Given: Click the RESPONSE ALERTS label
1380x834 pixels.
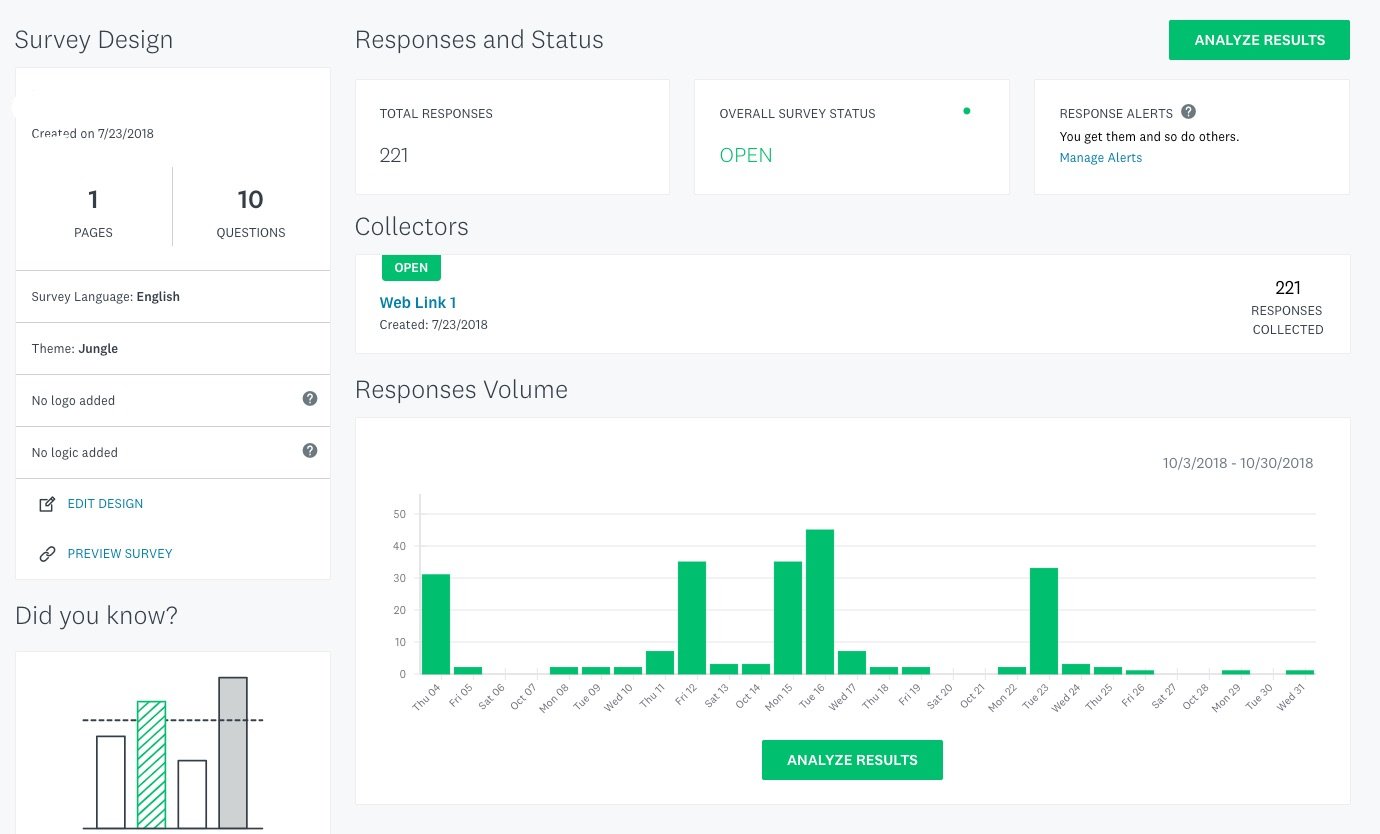Looking at the screenshot, I should (1116, 114).
